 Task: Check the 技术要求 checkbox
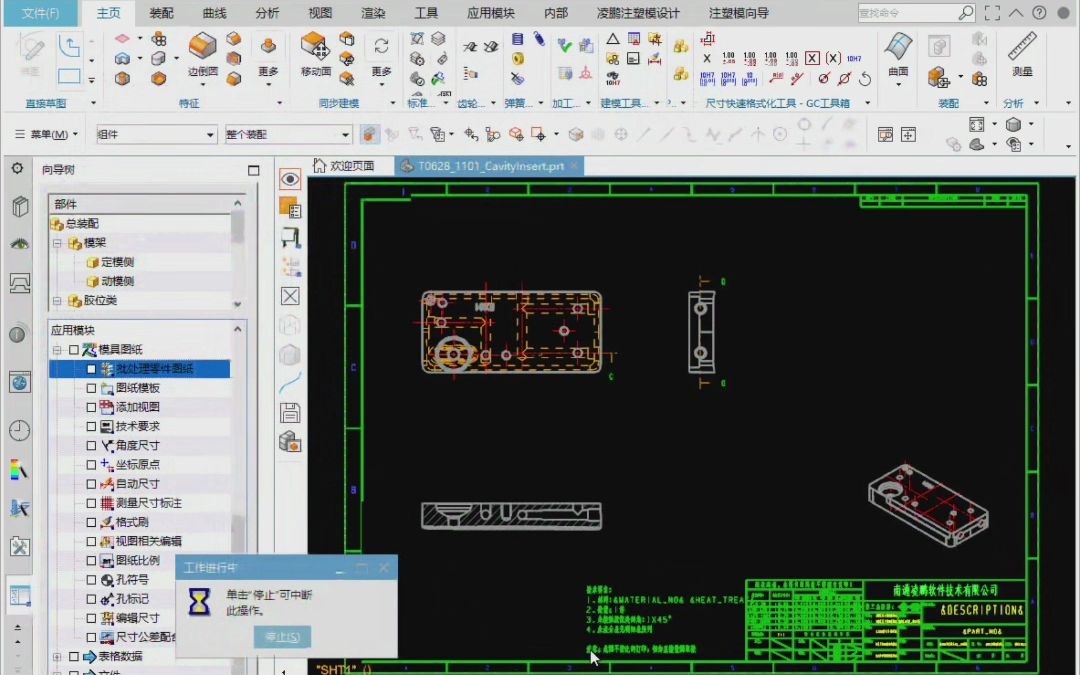point(91,426)
